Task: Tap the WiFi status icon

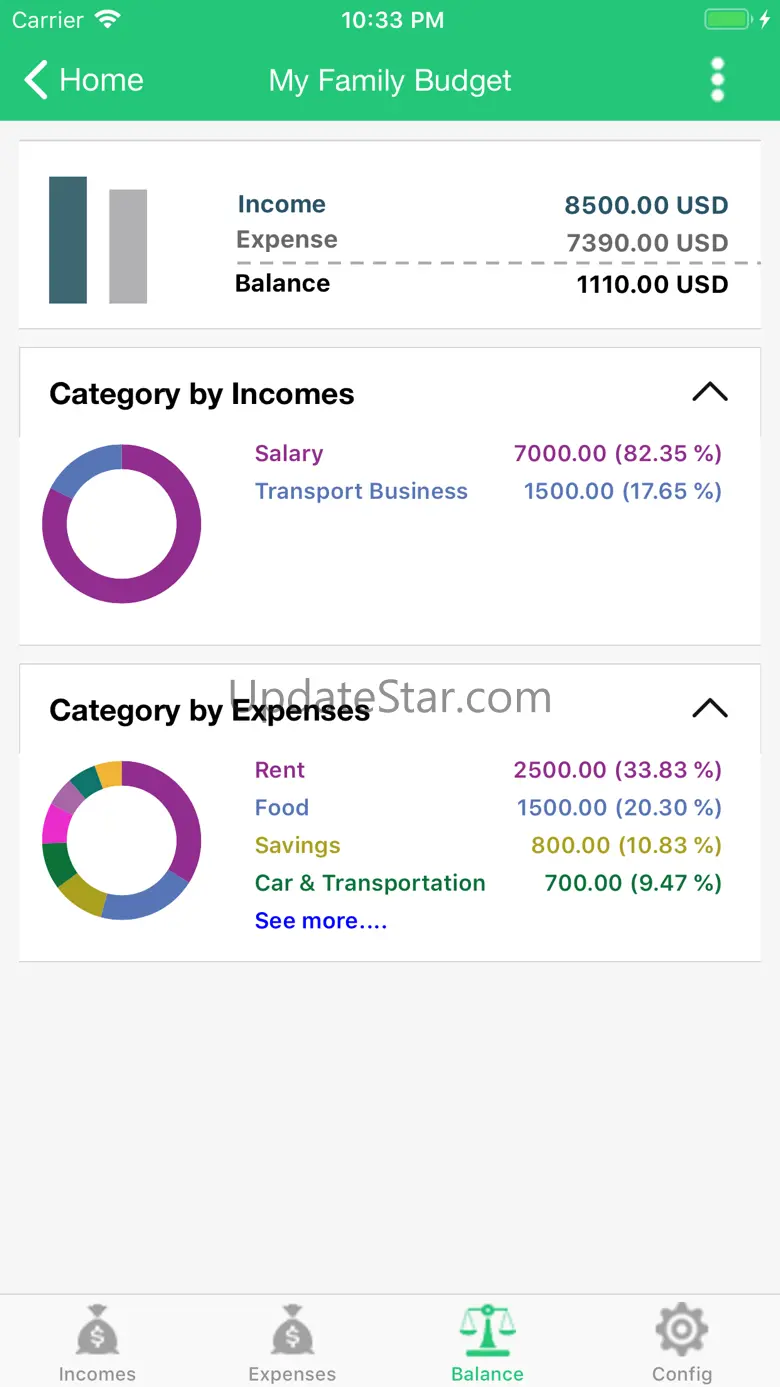Action: 107,20
